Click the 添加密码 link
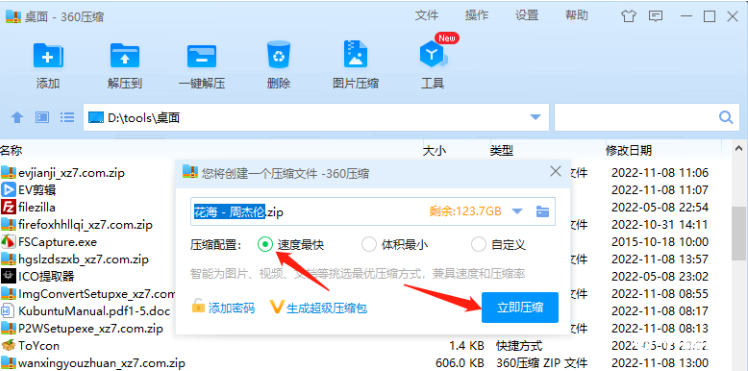The image size is (748, 371). pyautogui.click(x=231, y=308)
